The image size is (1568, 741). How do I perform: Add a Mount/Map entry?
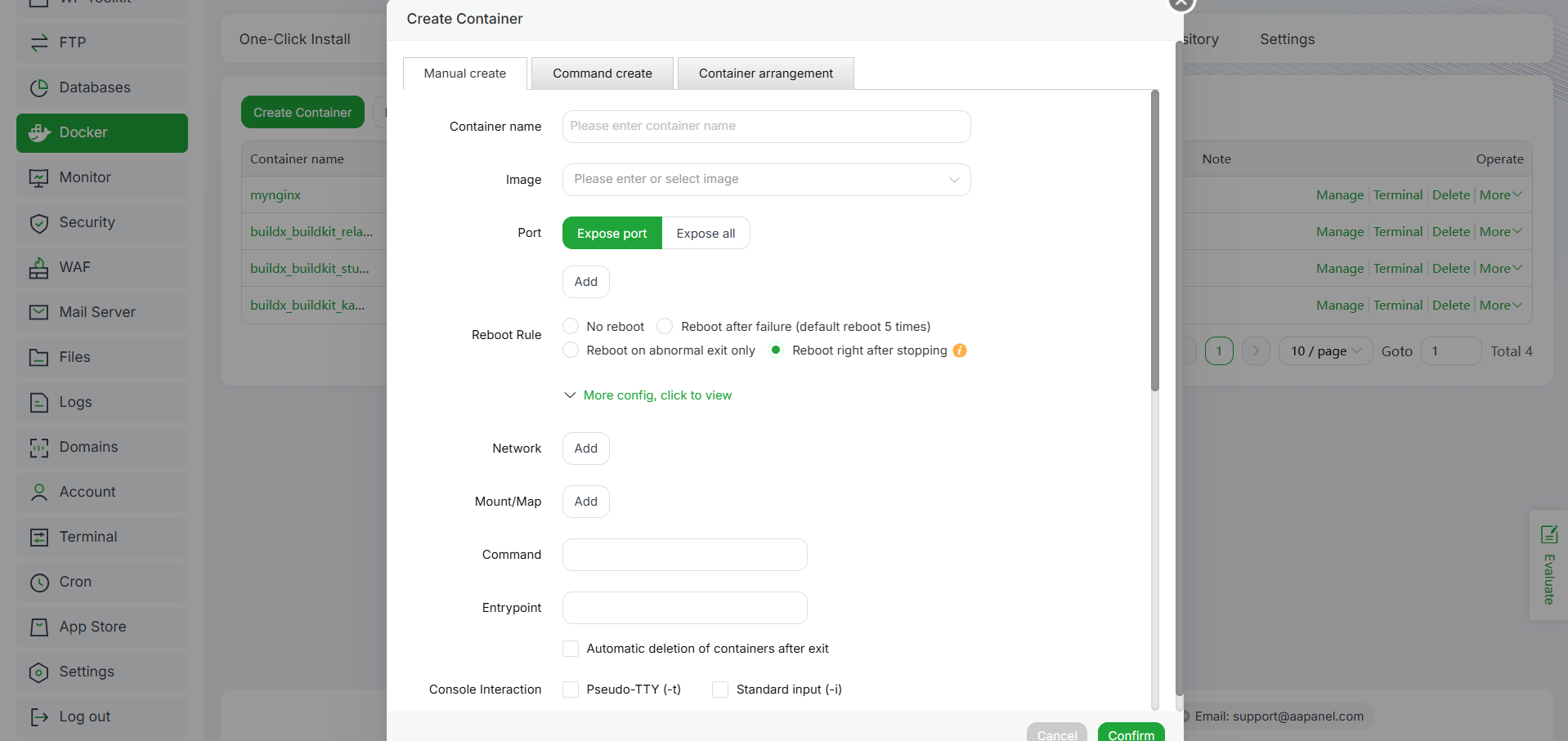pyautogui.click(x=586, y=502)
